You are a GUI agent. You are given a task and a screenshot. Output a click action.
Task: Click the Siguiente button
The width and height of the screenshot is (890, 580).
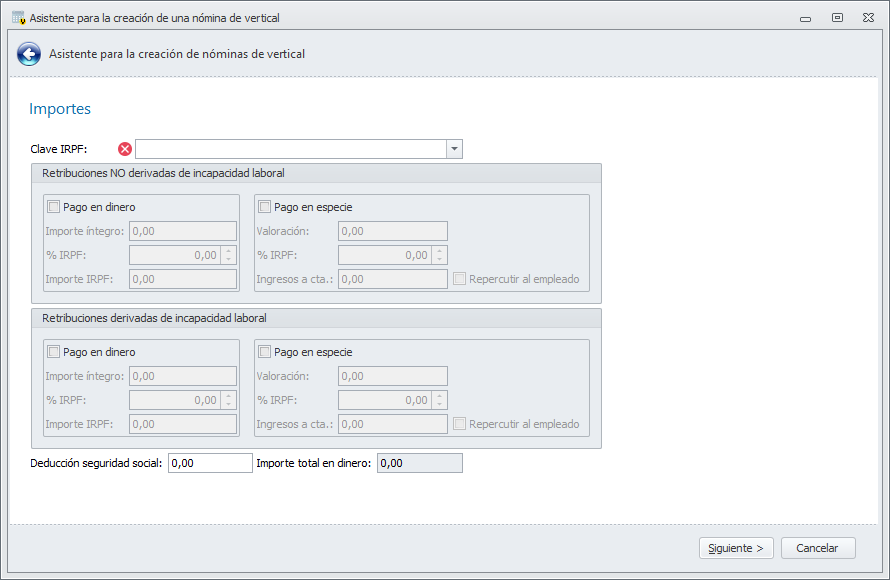[736, 548]
